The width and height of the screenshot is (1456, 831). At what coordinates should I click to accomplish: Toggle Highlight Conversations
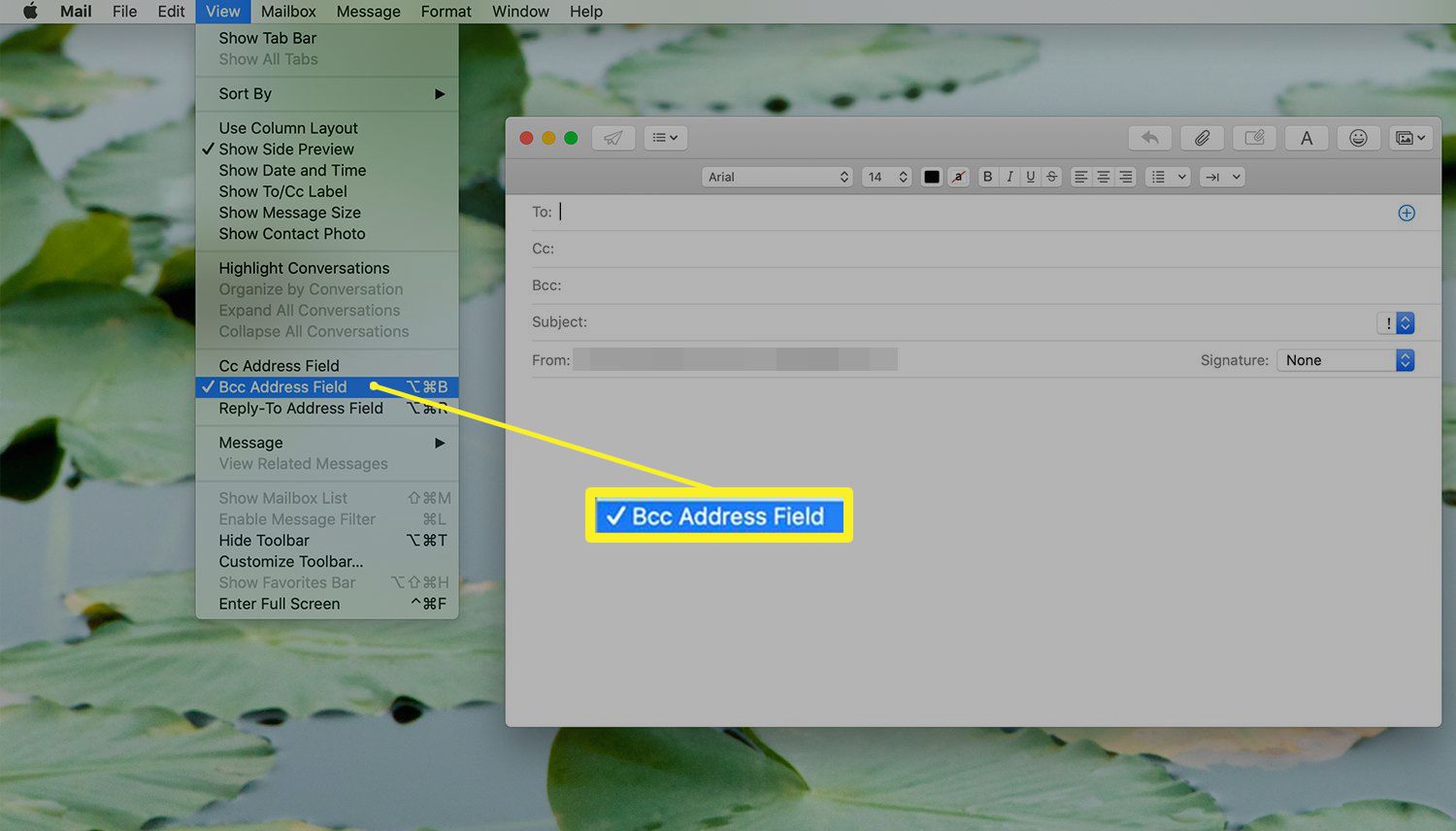coord(327,268)
